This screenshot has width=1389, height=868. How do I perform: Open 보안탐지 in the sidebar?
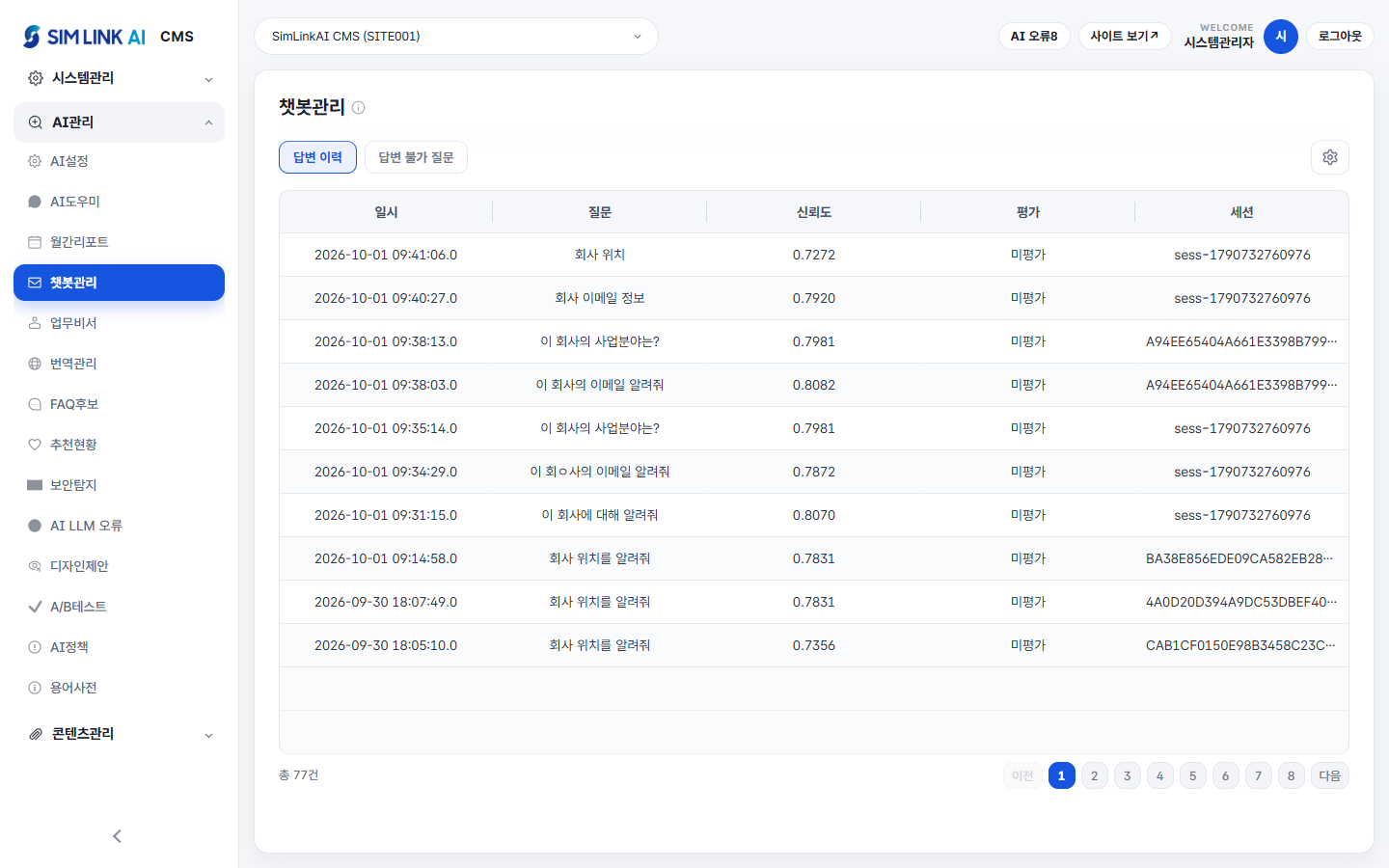click(119, 485)
